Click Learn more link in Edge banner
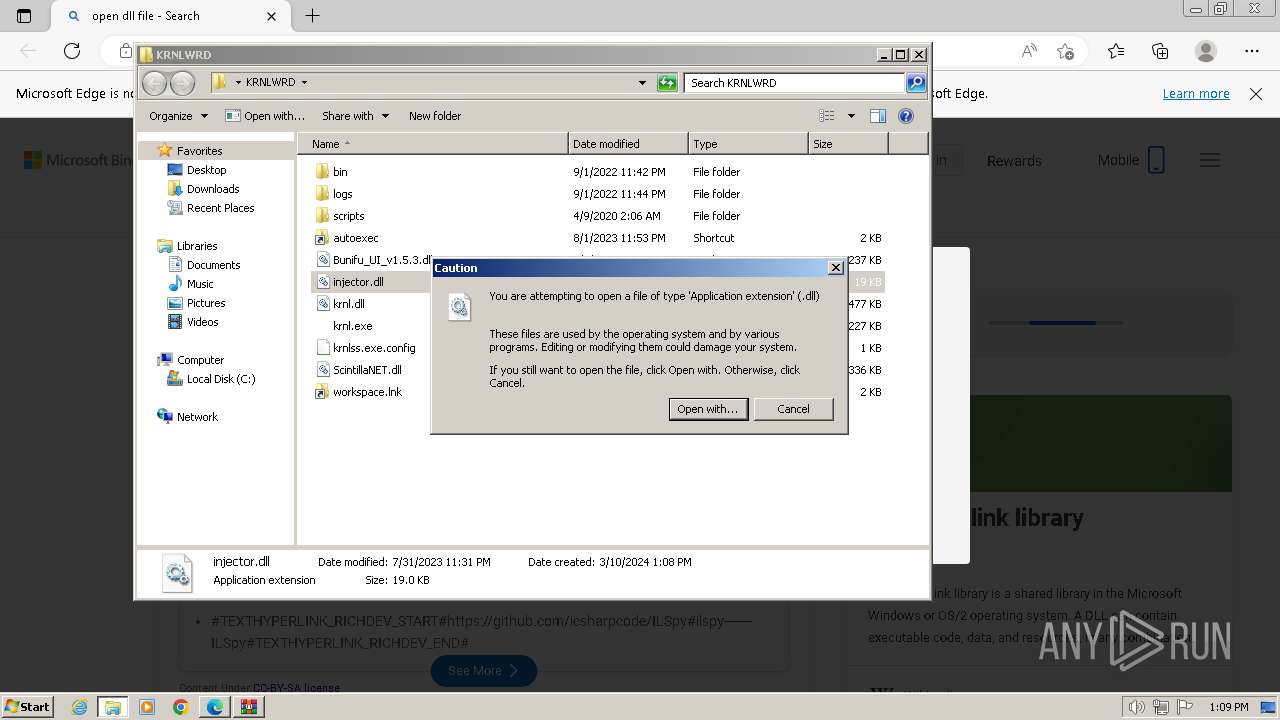 tap(1196, 93)
